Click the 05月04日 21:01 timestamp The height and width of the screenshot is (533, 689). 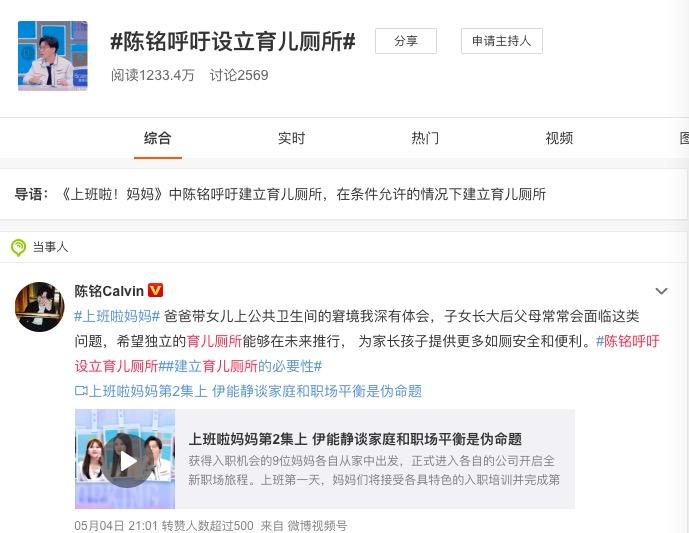tap(116, 526)
